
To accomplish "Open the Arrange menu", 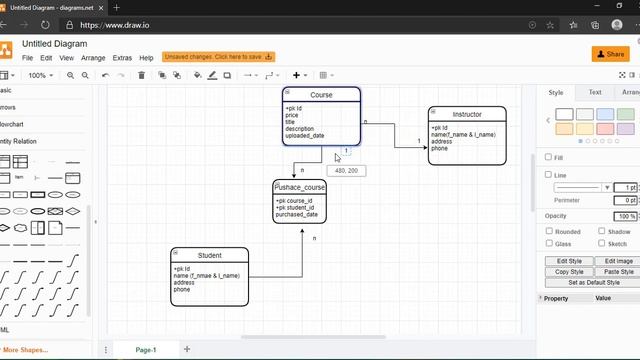I will tap(93, 58).
